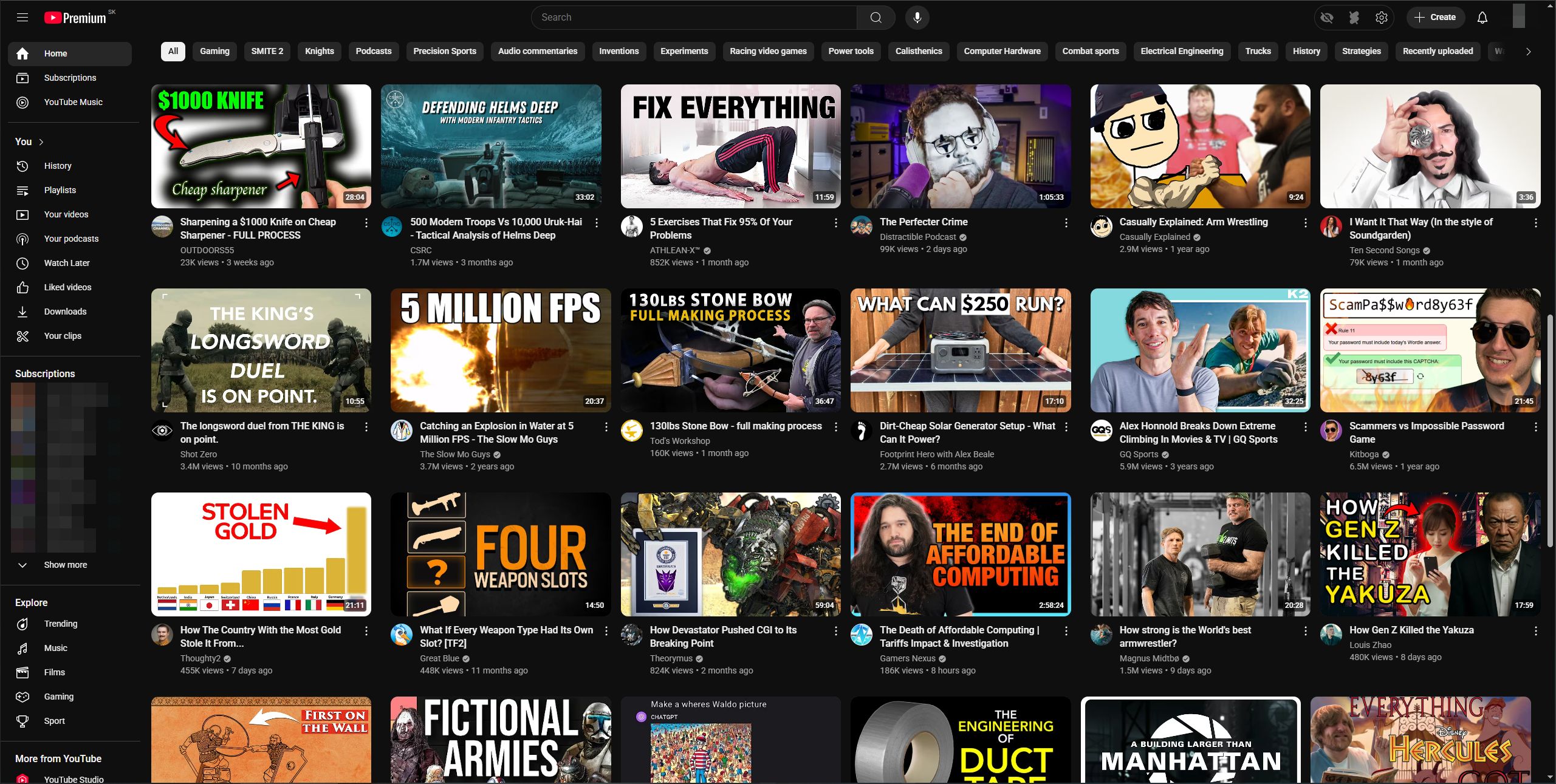Select the Electrical Engineering chip

point(1182,51)
